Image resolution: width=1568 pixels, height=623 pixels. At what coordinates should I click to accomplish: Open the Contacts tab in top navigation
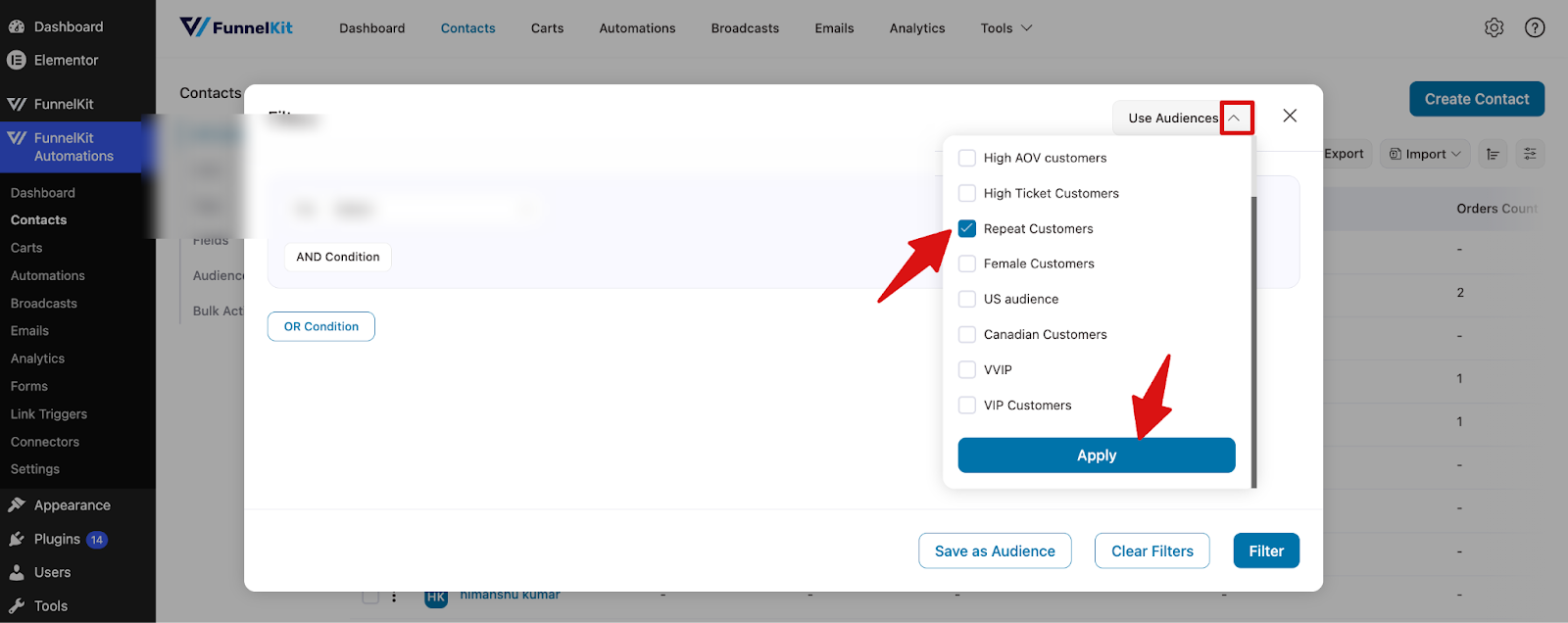point(467,28)
